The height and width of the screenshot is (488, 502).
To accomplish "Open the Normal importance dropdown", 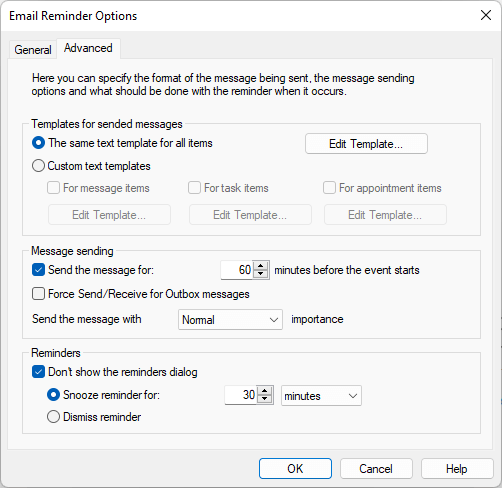I will (230, 320).
